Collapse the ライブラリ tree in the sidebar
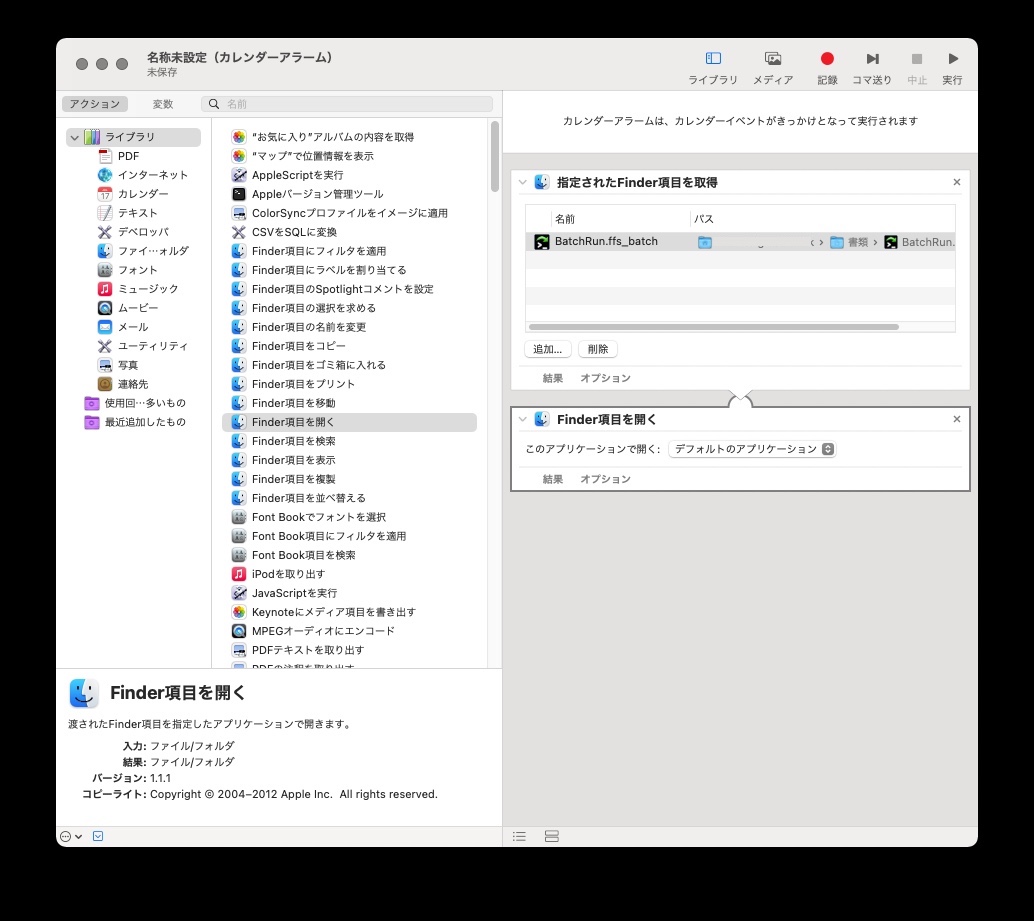 click(x=73, y=137)
